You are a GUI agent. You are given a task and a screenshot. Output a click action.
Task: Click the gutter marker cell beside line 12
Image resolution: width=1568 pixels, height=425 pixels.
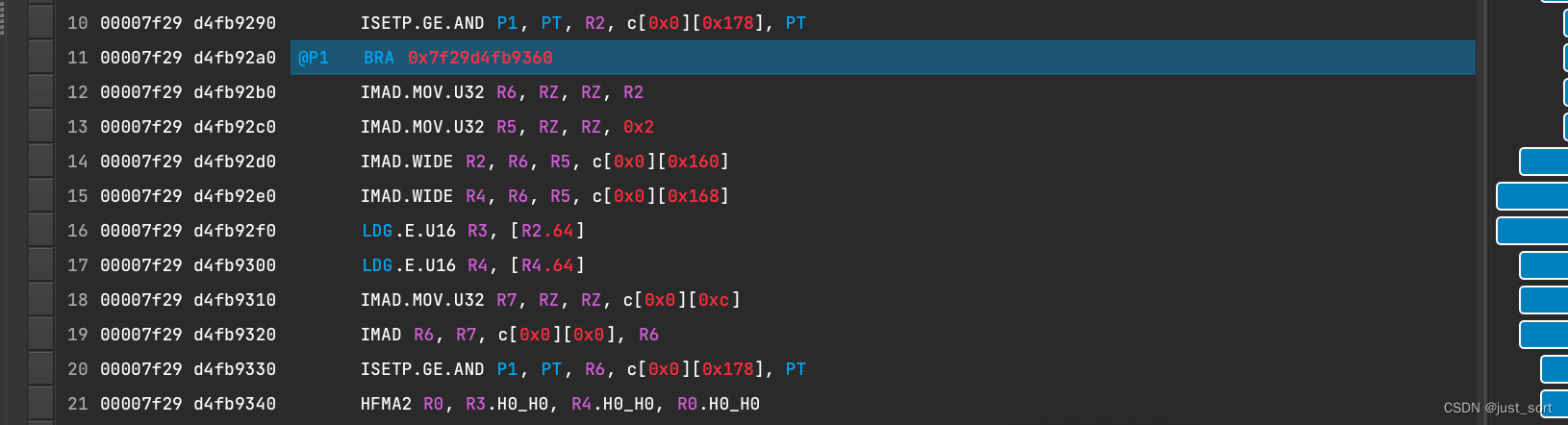(x=40, y=92)
